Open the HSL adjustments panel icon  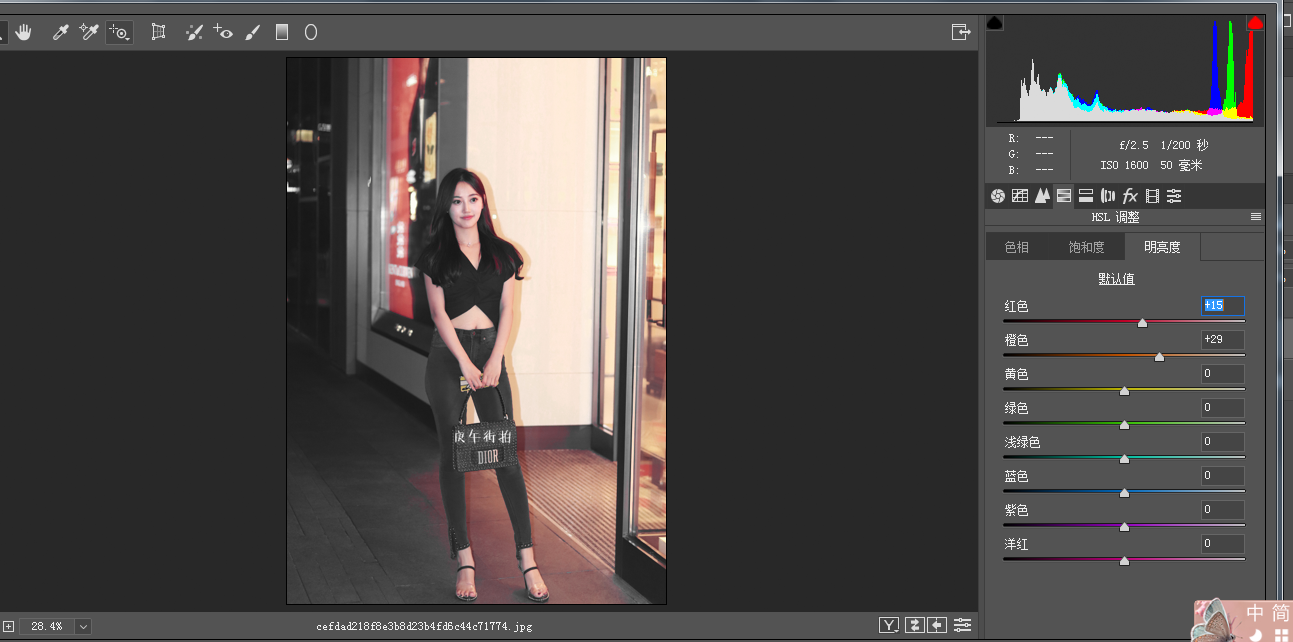(1064, 196)
